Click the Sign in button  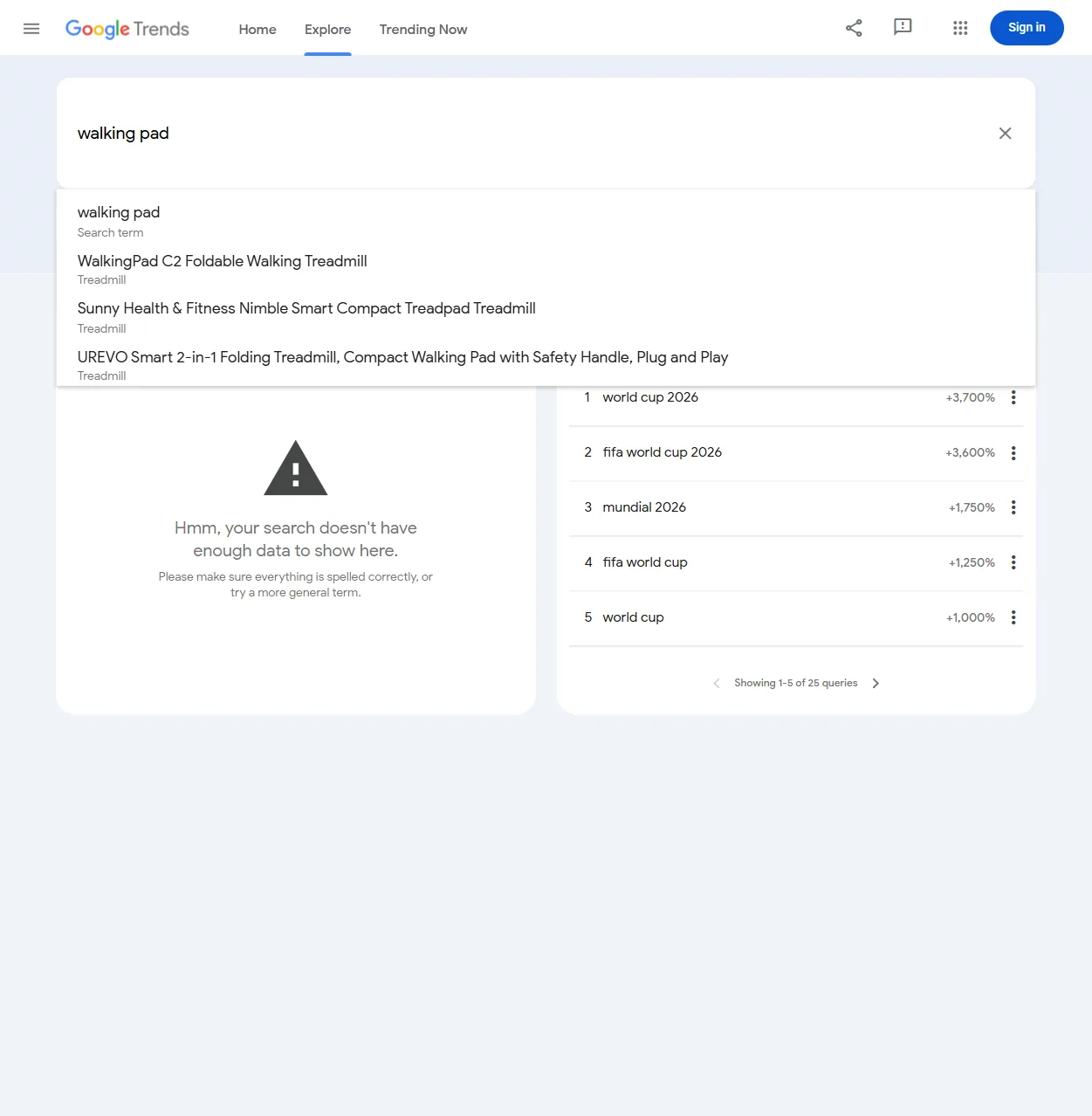[x=1027, y=28]
